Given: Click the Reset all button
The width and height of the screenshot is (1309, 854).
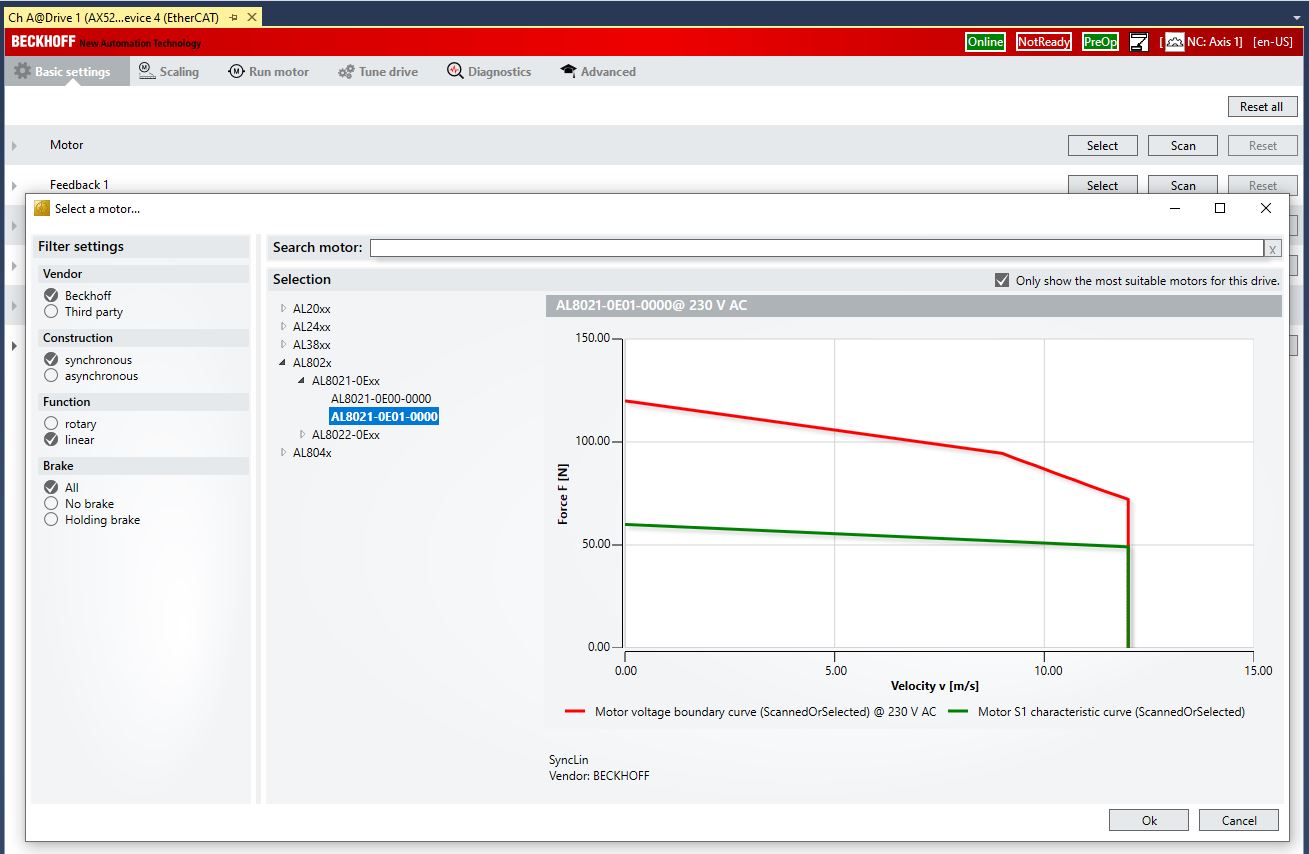Looking at the screenshot, I should [x=1262, y=107].
